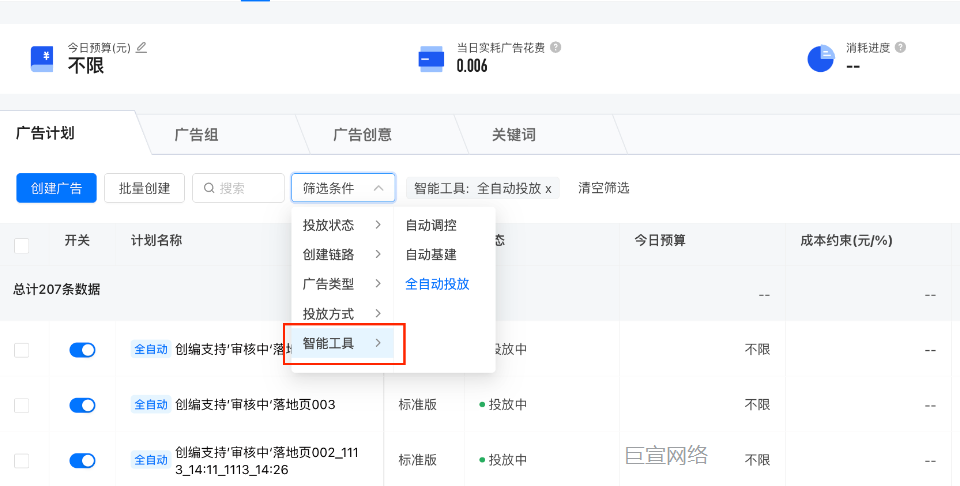Image resolution: width=960 pixels, height=486 pixels.
Task: Click the search magnifier icon
Action: click(x=209, y=188)
